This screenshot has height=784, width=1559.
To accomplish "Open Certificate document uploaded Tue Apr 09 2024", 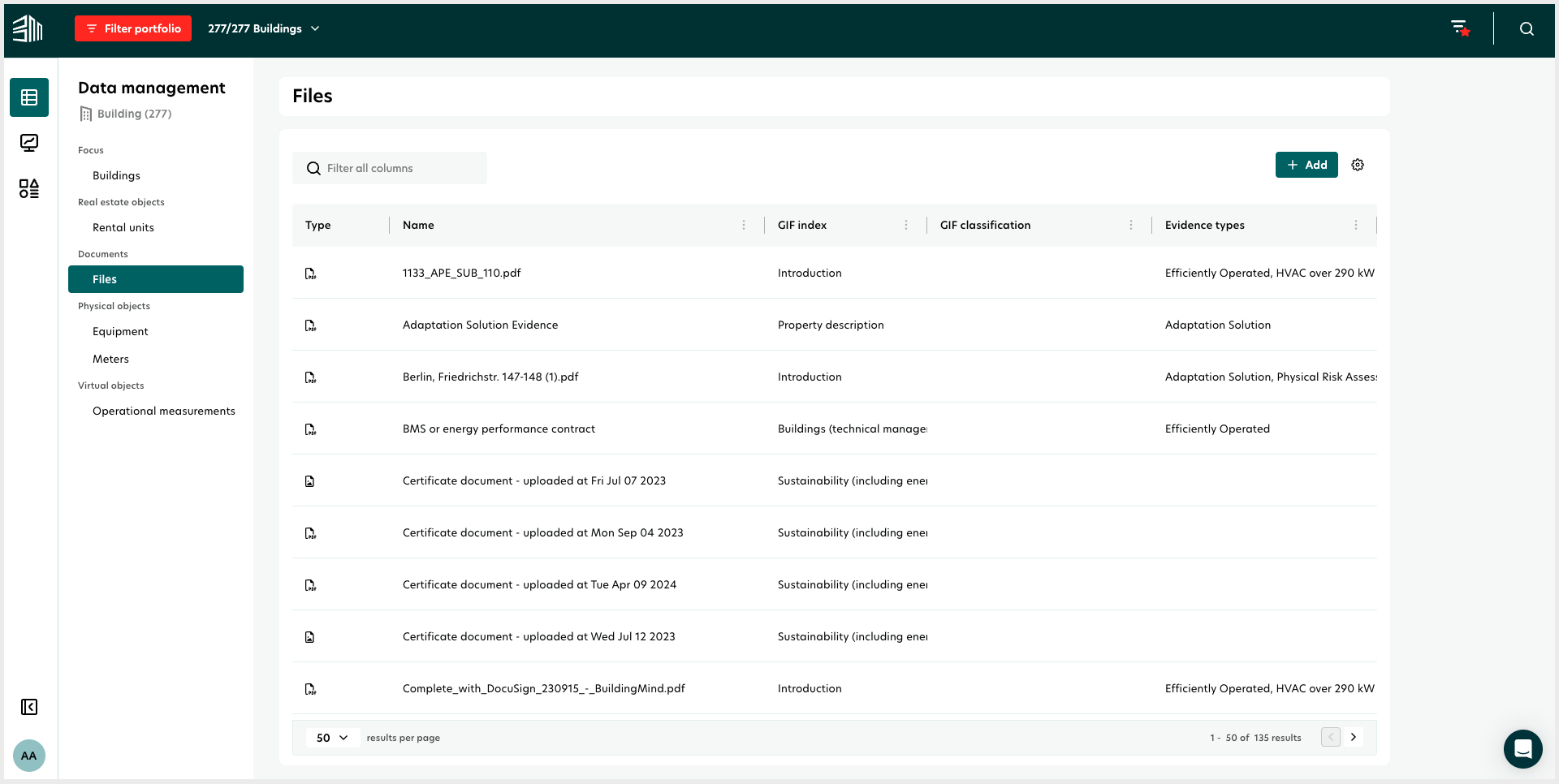I will [x=540, y=584].
